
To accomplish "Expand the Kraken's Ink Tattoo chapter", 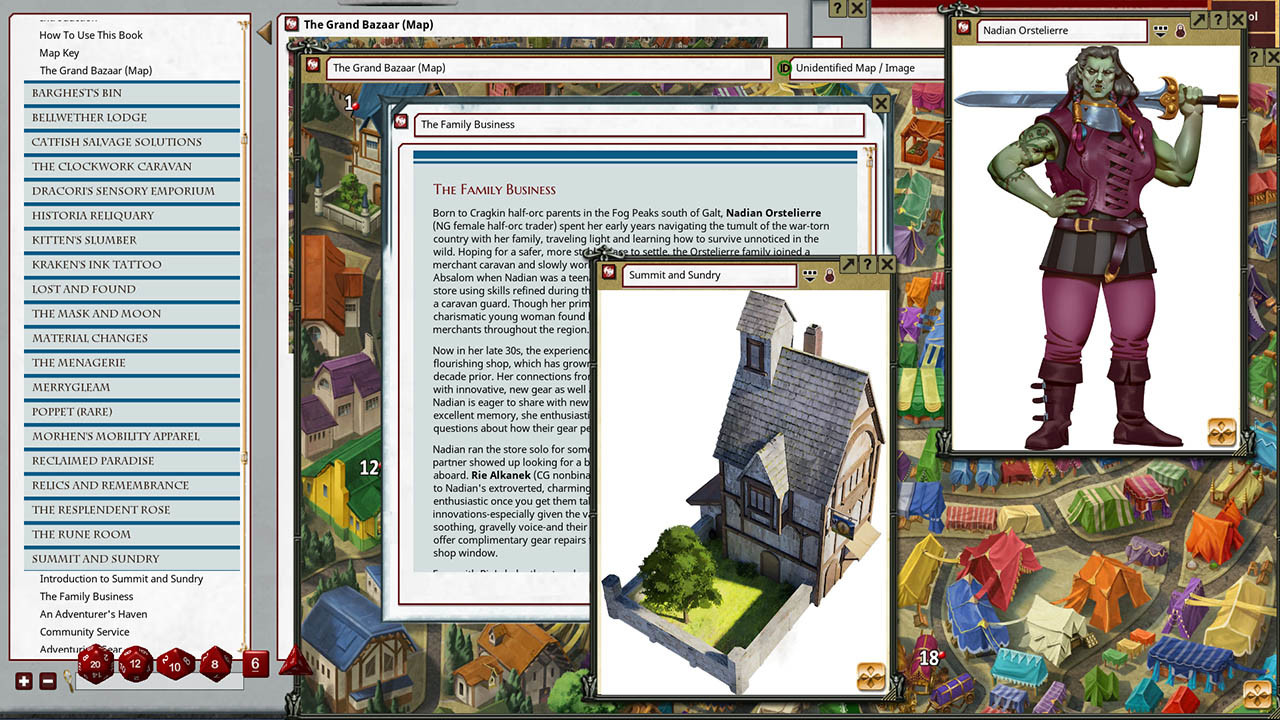I will (x=96, y=265).
